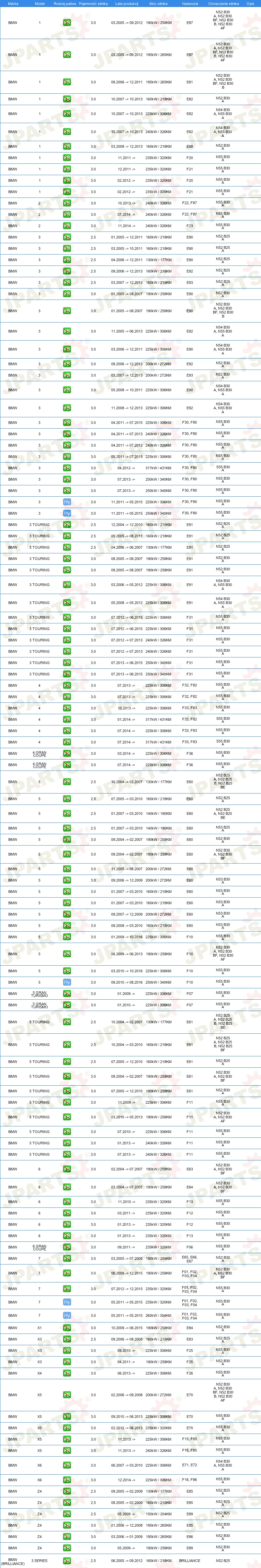Screen dimensions: 261x1568
Task: Click the fuel icon in the BMW (BRILLIANCE) row
Action: [x=67, y=1561]
